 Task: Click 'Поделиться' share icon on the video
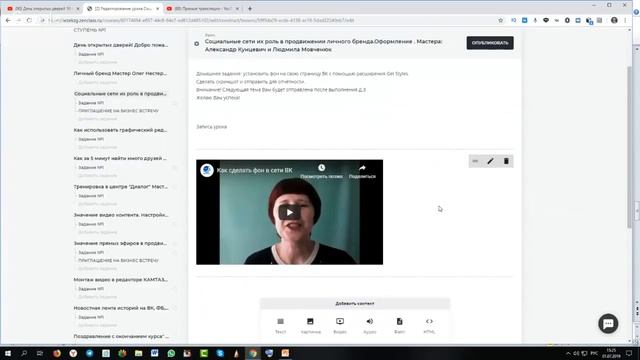pos(362,171)
